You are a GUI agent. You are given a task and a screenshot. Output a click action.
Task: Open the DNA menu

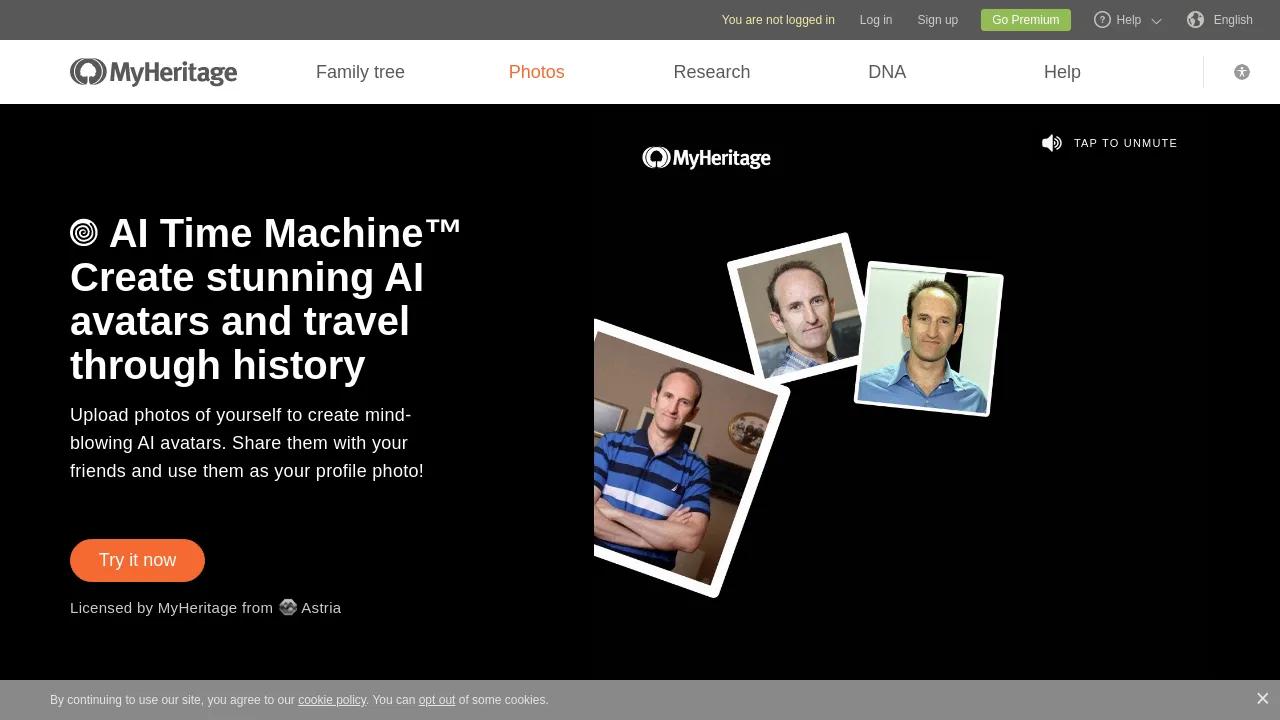pos(887,72)
